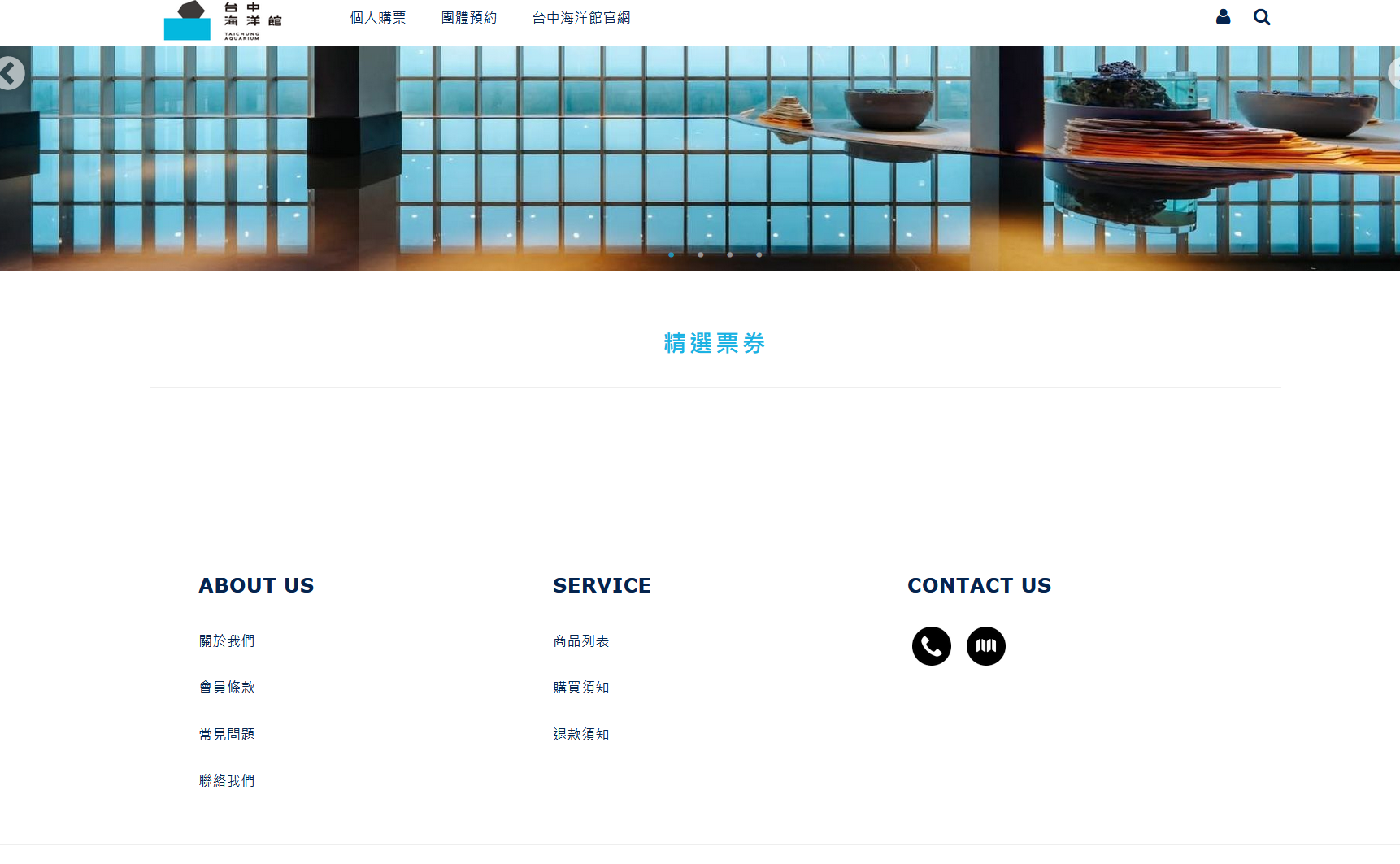Select the fourth carousel indicator dot
1400x864 pixels.
[759, 254]
